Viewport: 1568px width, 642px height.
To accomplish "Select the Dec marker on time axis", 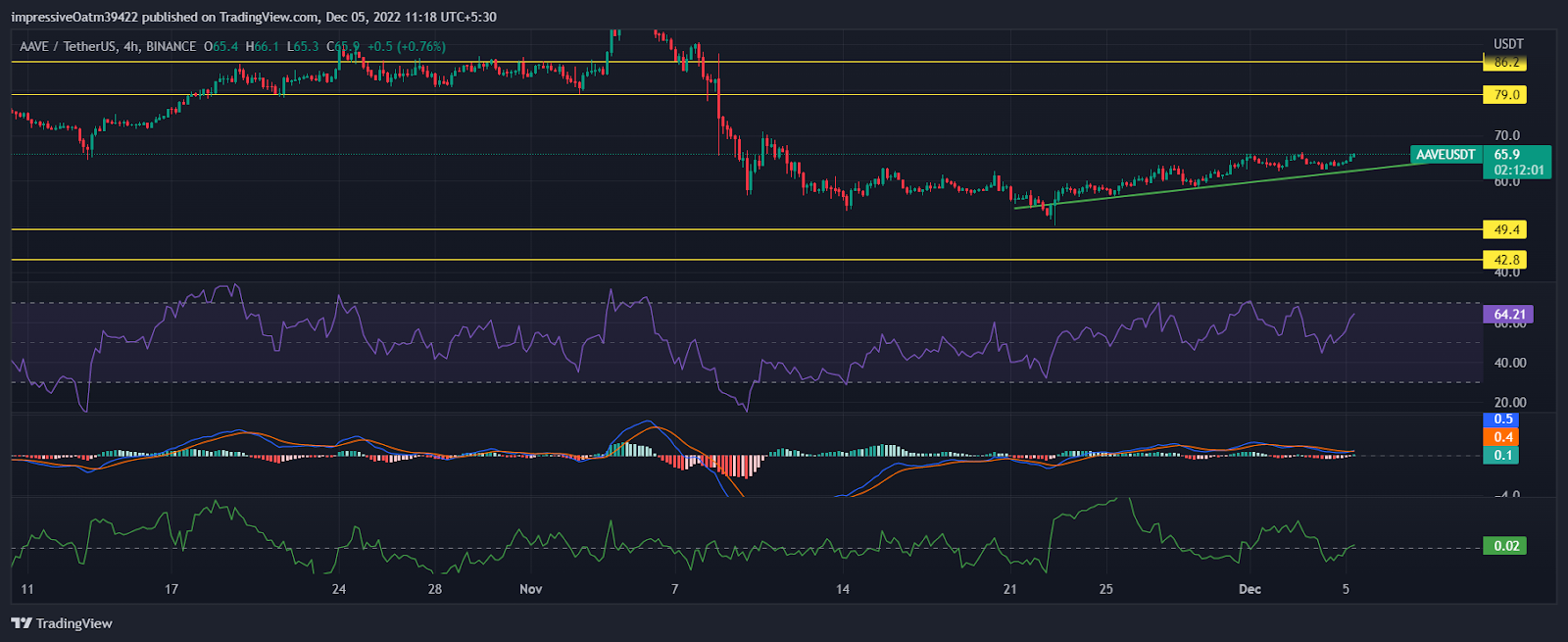I will [x=1249, y=589].
